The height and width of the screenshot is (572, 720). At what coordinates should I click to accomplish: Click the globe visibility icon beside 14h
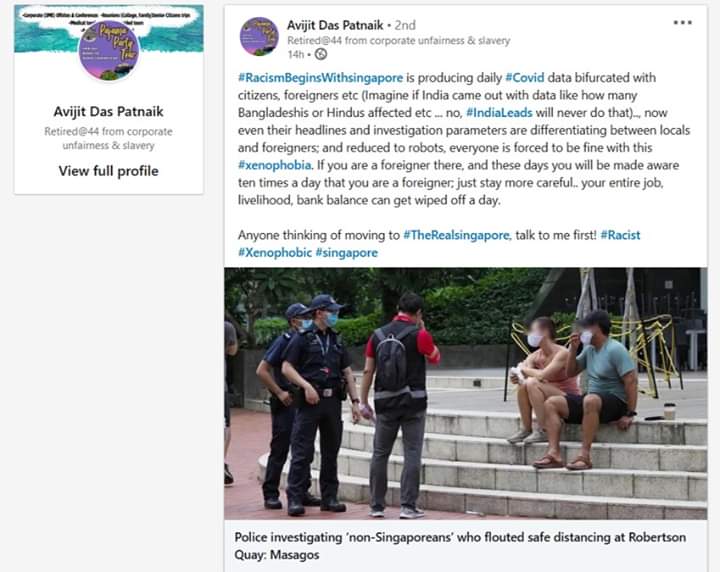(321, 55)
